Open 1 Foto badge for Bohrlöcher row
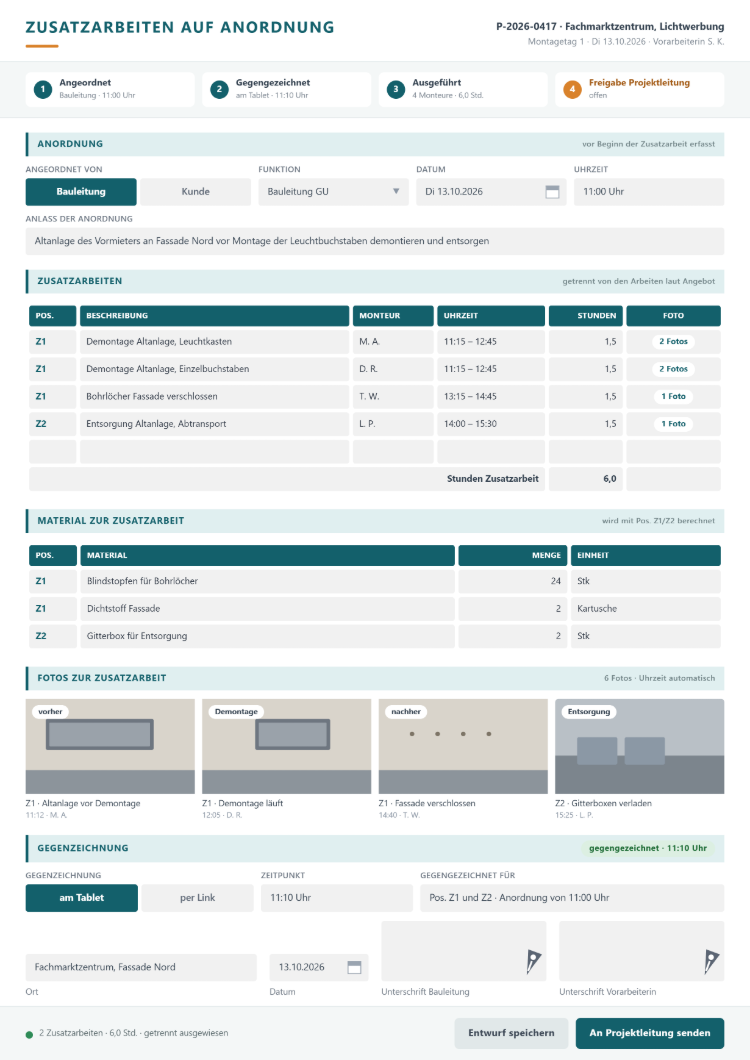The height and width of the screenshot is (1060, 750). point(674,397)
